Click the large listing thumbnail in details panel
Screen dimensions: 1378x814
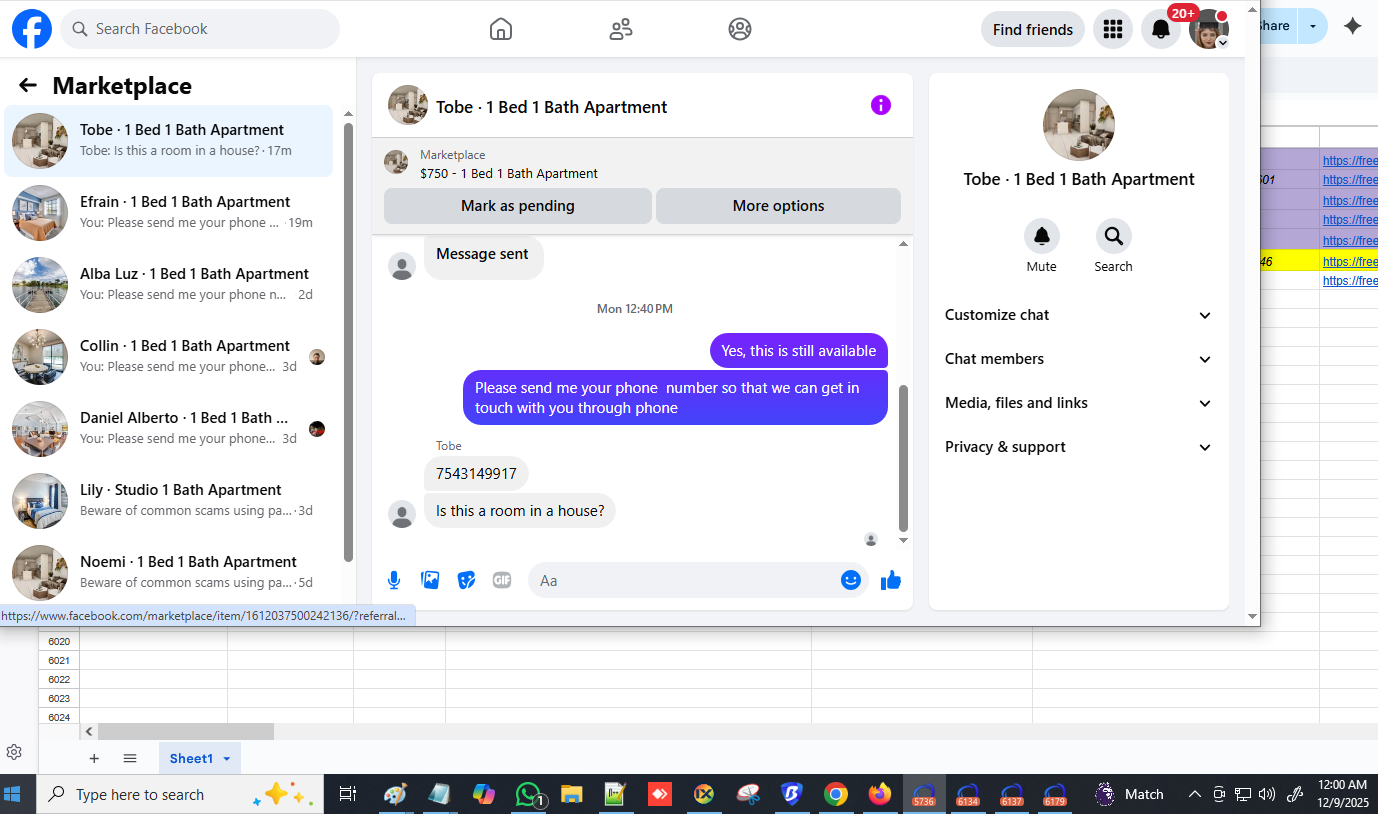click(1079, 125)
